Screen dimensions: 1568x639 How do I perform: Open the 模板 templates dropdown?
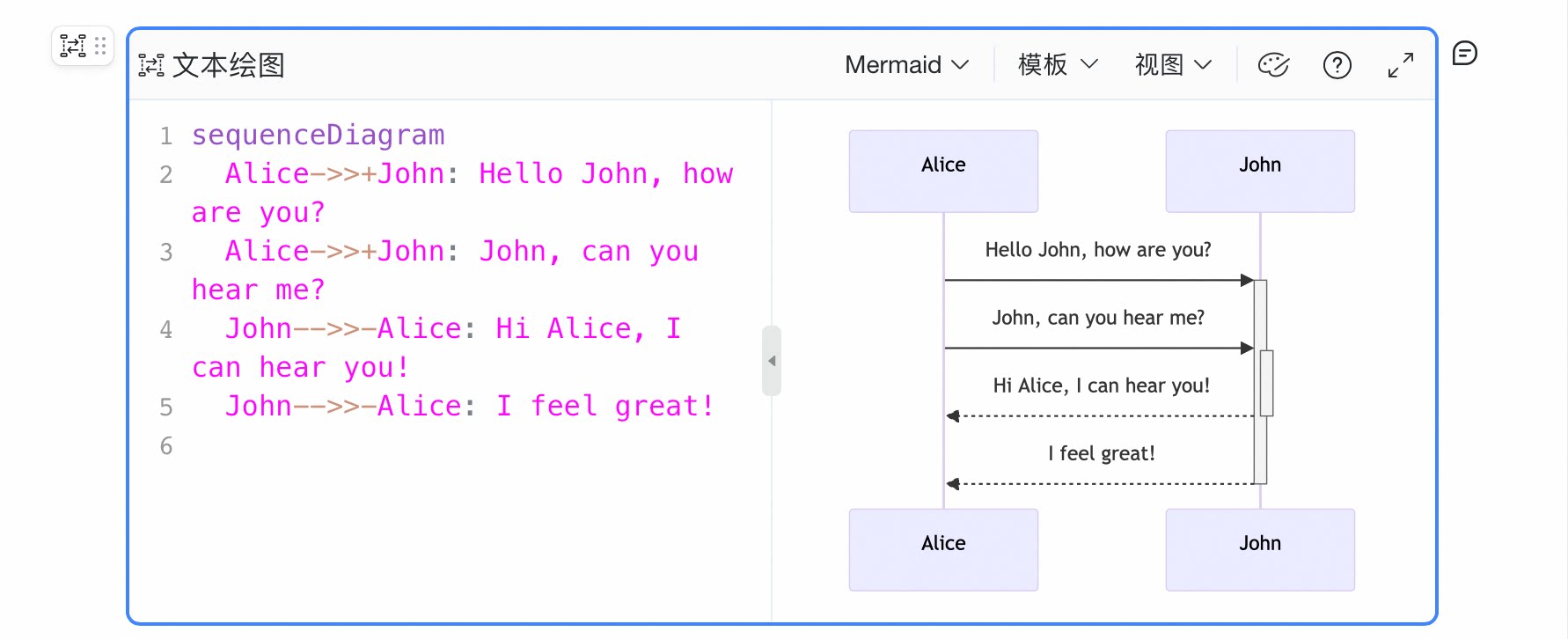click(x=1058, y=65)
